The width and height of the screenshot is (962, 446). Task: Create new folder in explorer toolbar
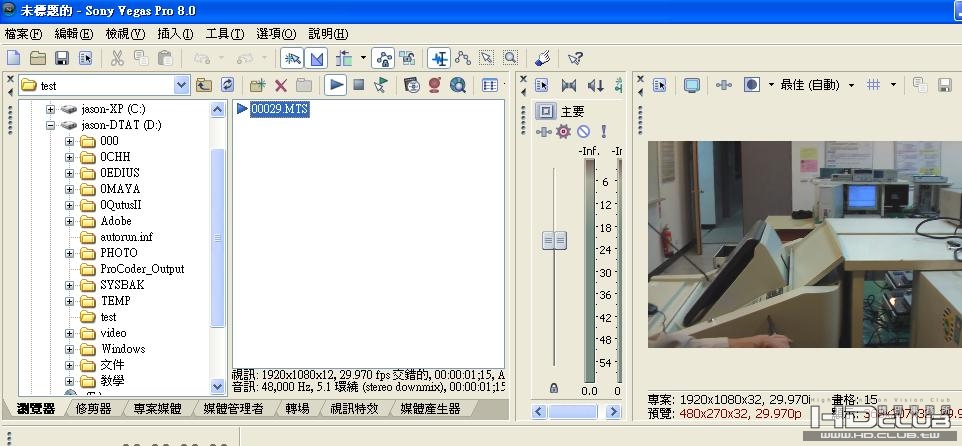[258, 85]
